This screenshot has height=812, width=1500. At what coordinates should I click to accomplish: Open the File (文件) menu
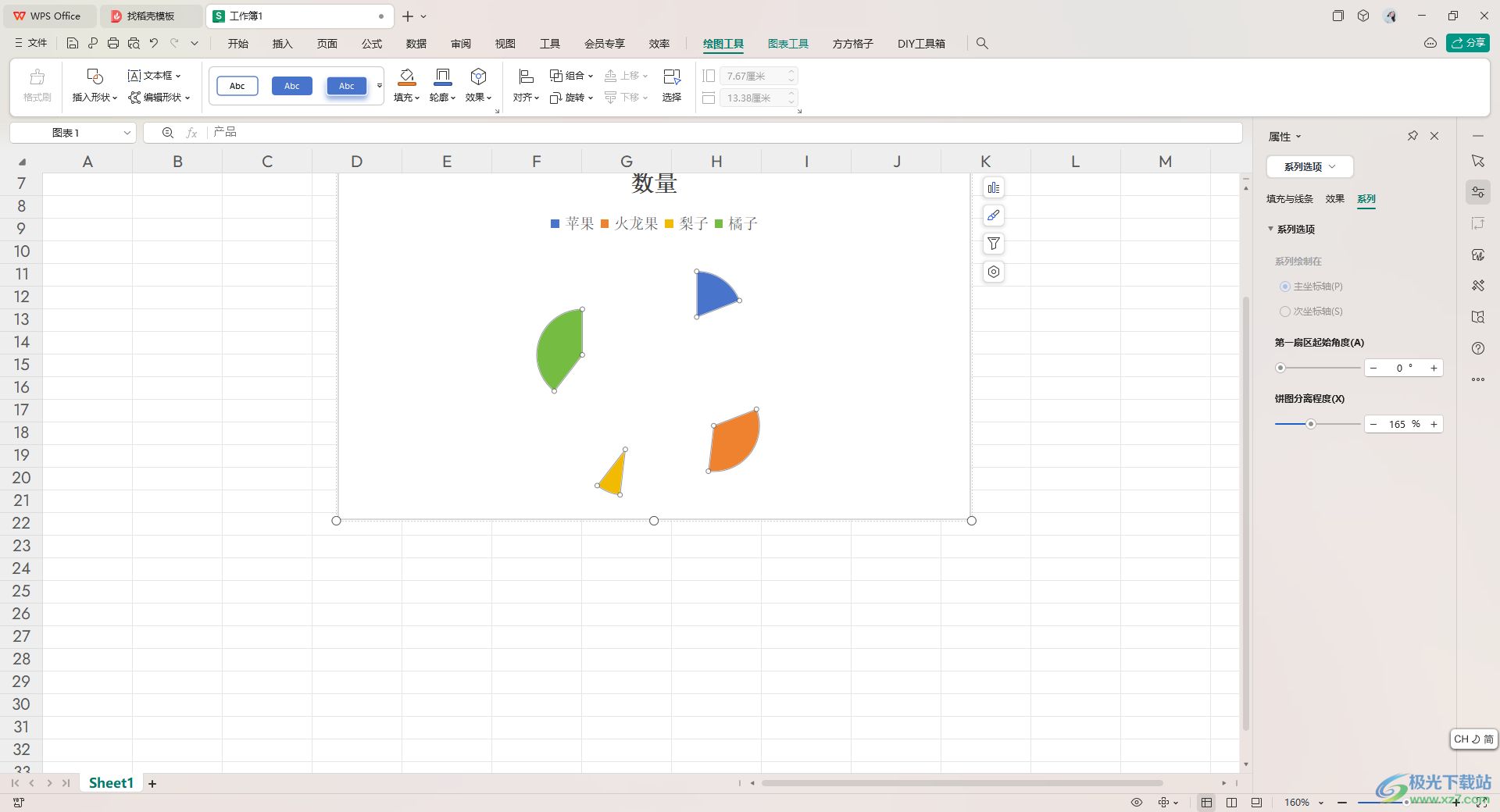[31, 43]
